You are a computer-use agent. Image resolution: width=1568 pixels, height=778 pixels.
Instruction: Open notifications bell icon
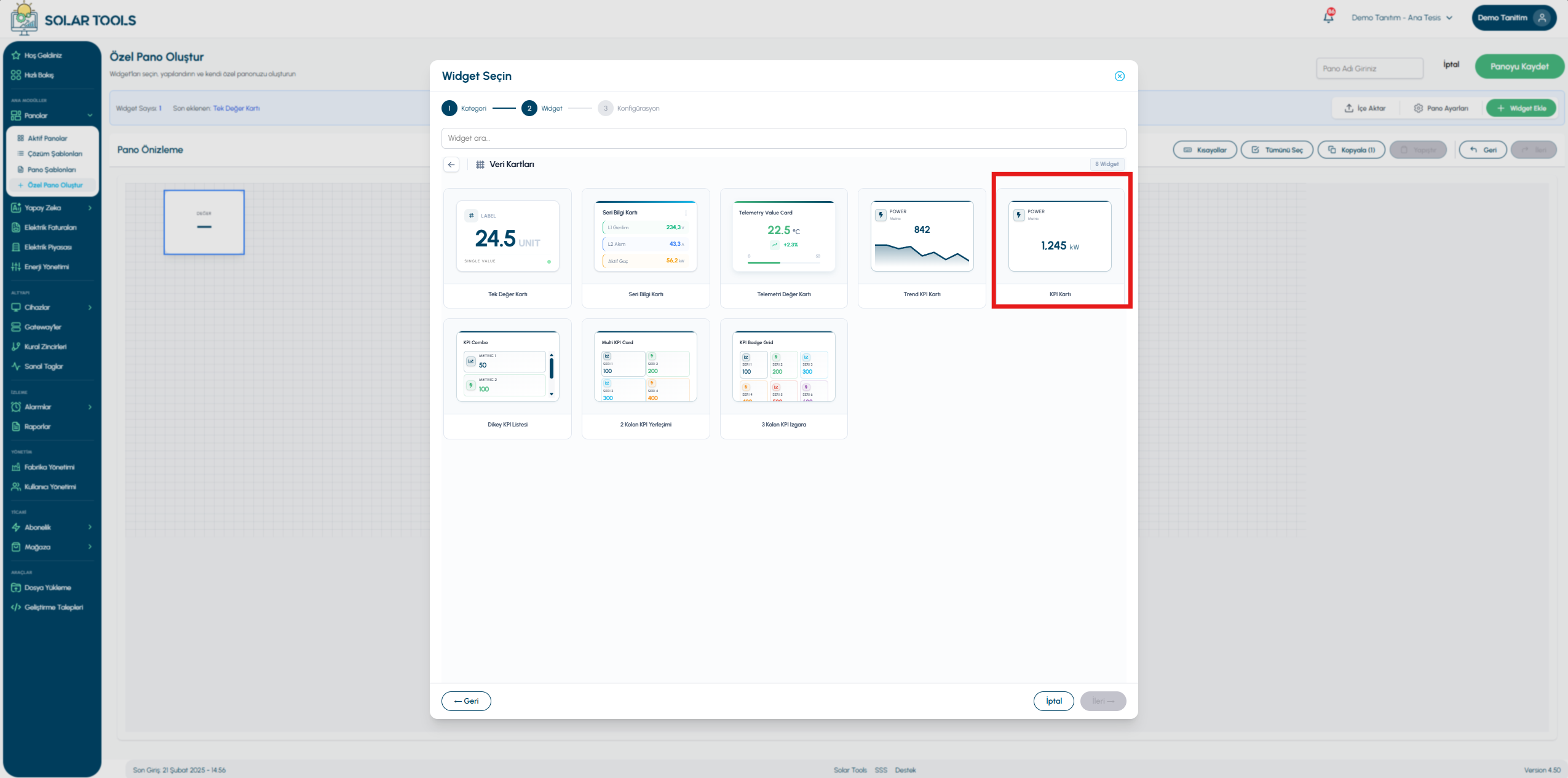[x=1328, y=17]
